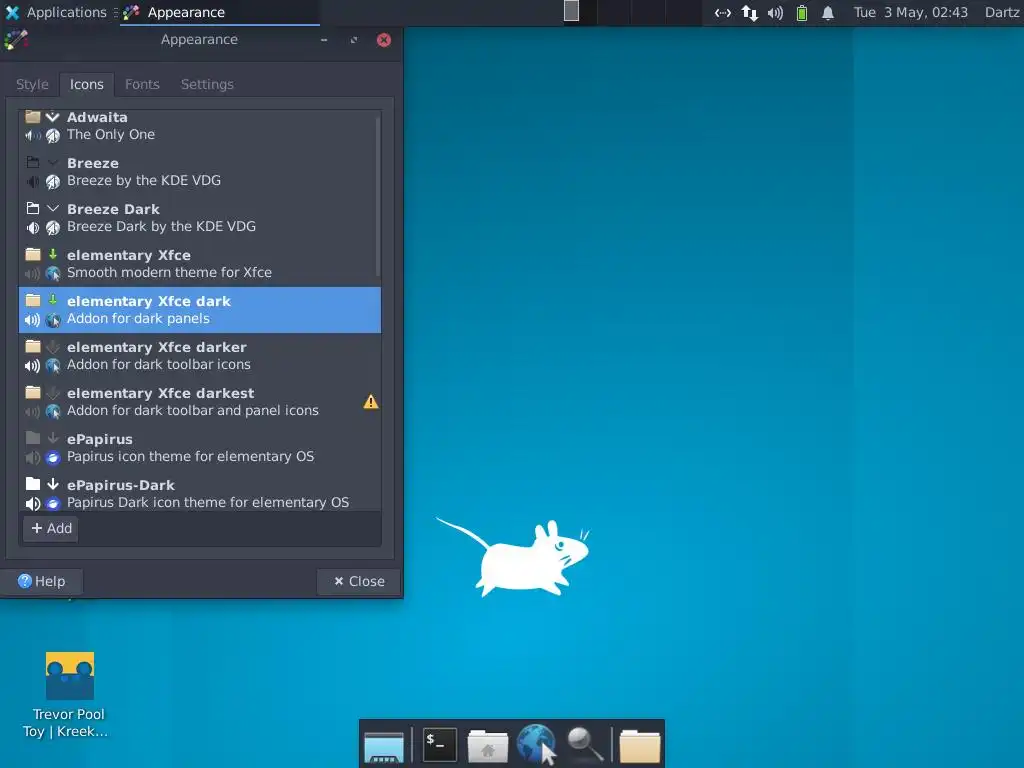Maximize the Appearance window
Image resolution: width=1024 pixels, height=768 pixels.
click(x=354, y=40)
